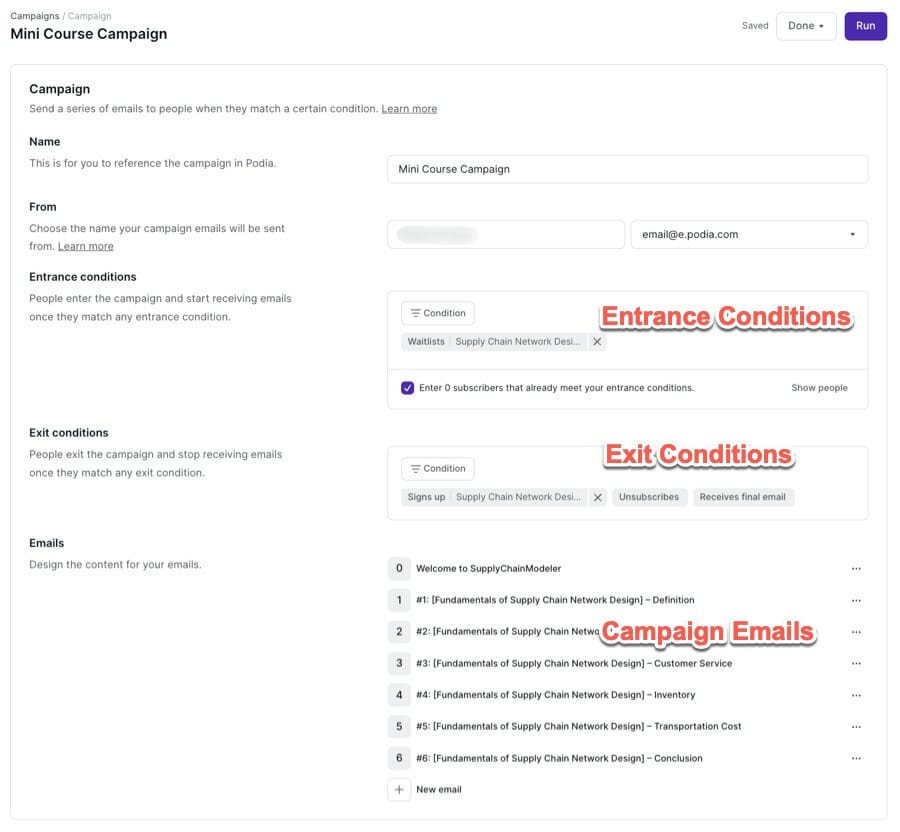This screenshot has width=900, height=832.
Task: Click Show people link
Action: pyautogui.click(x=819, y=388)
